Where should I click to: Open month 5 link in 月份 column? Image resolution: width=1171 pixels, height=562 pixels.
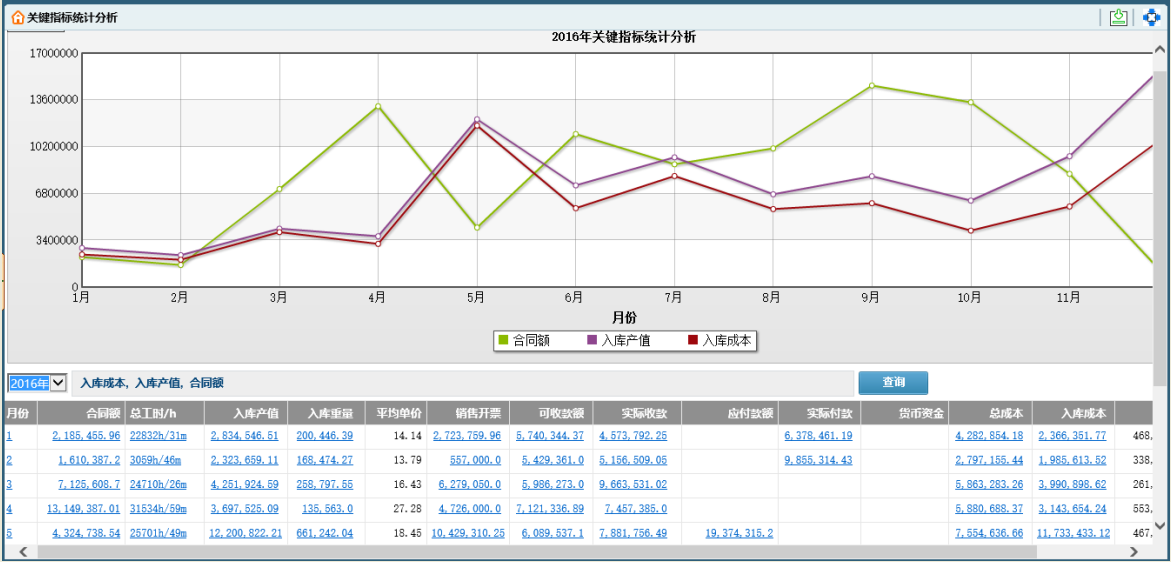tap(10, 533)
